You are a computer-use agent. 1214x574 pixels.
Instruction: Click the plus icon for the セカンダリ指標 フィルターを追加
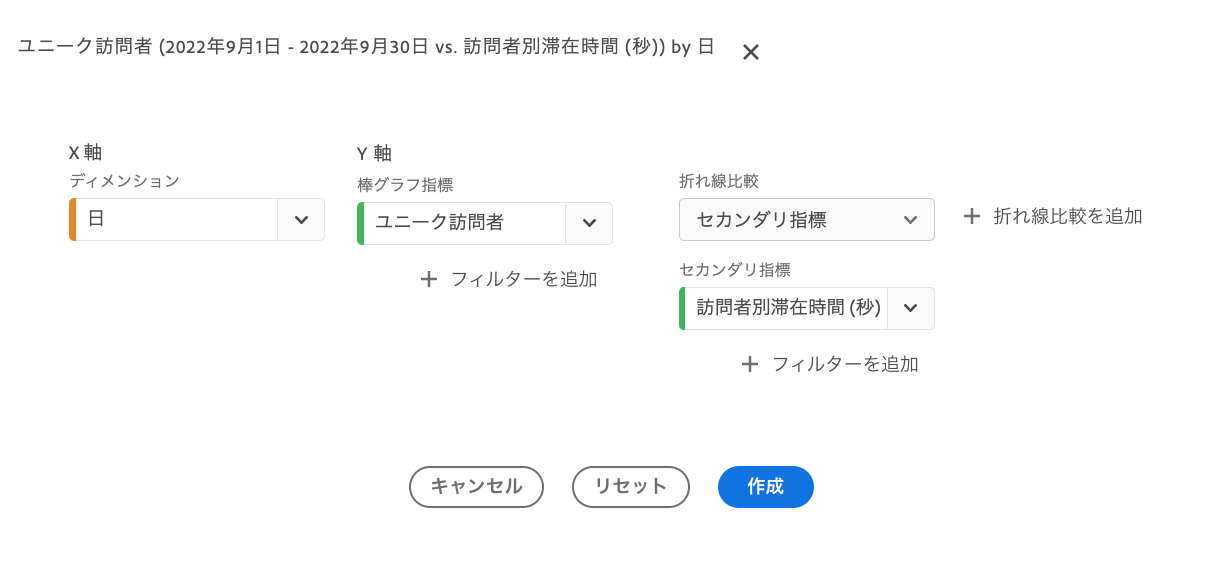(x=750, y=364)
